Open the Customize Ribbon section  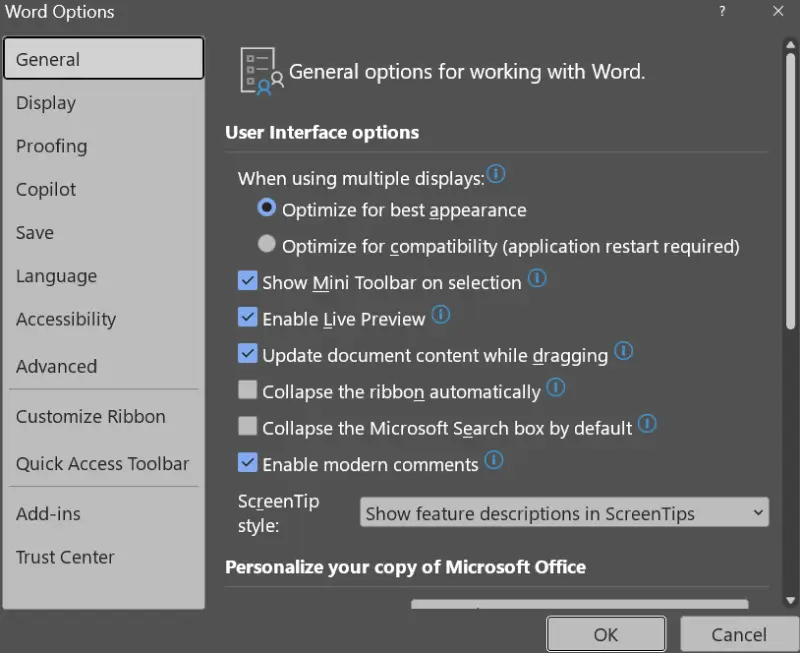tap(91, 416)
